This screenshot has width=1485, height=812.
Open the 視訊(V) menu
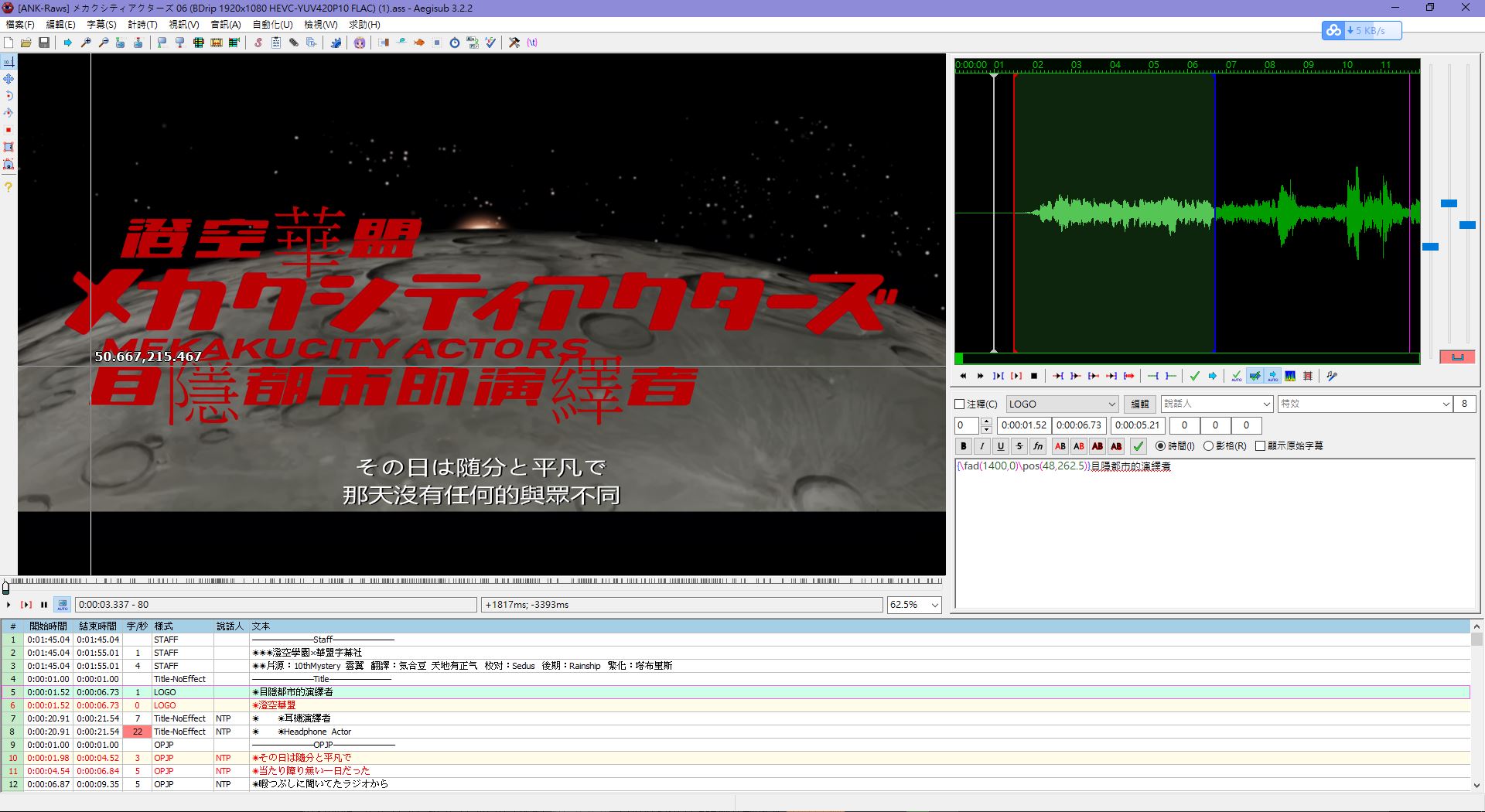point(184,25)
